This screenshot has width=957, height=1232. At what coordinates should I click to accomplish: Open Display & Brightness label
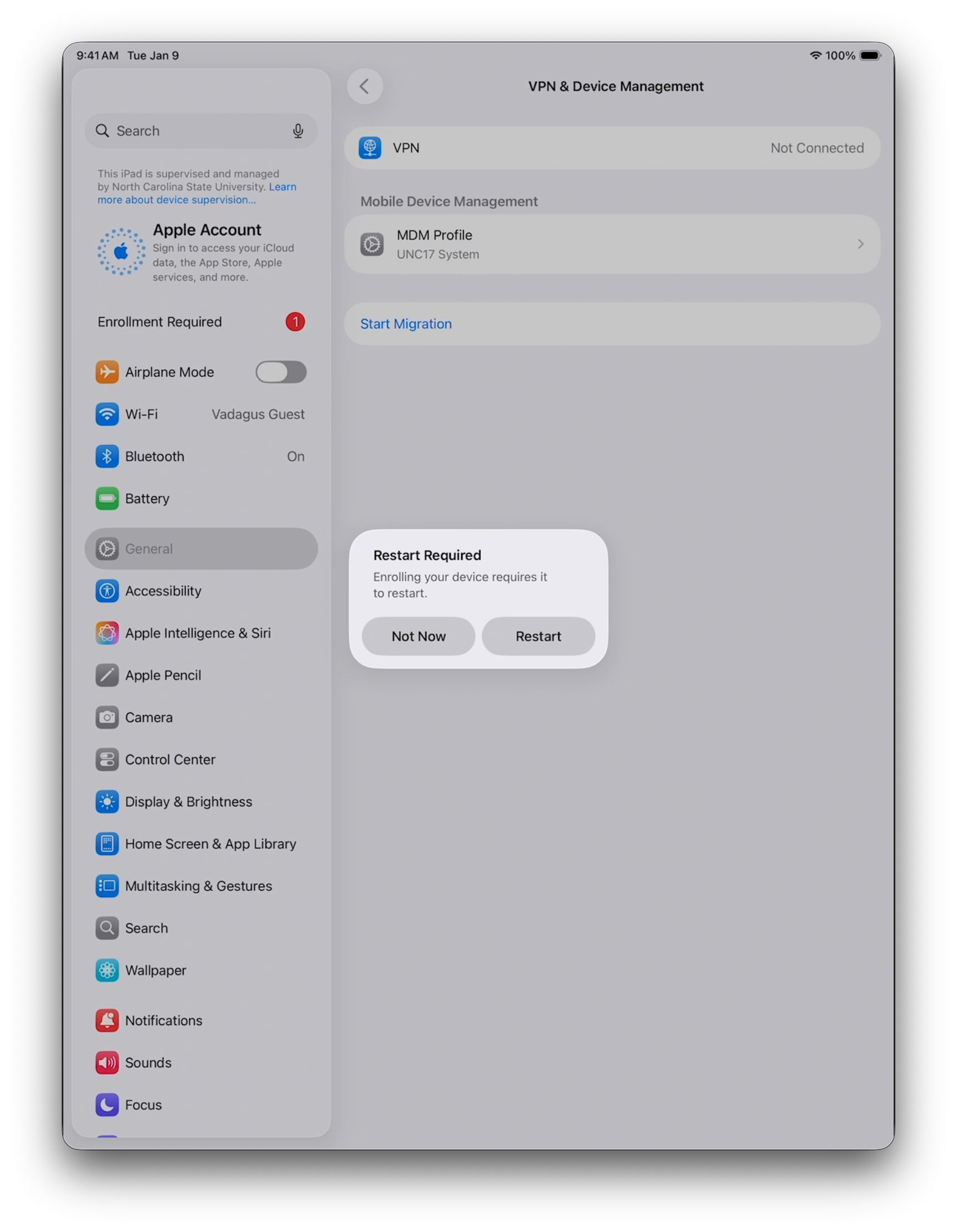[189, 804]
